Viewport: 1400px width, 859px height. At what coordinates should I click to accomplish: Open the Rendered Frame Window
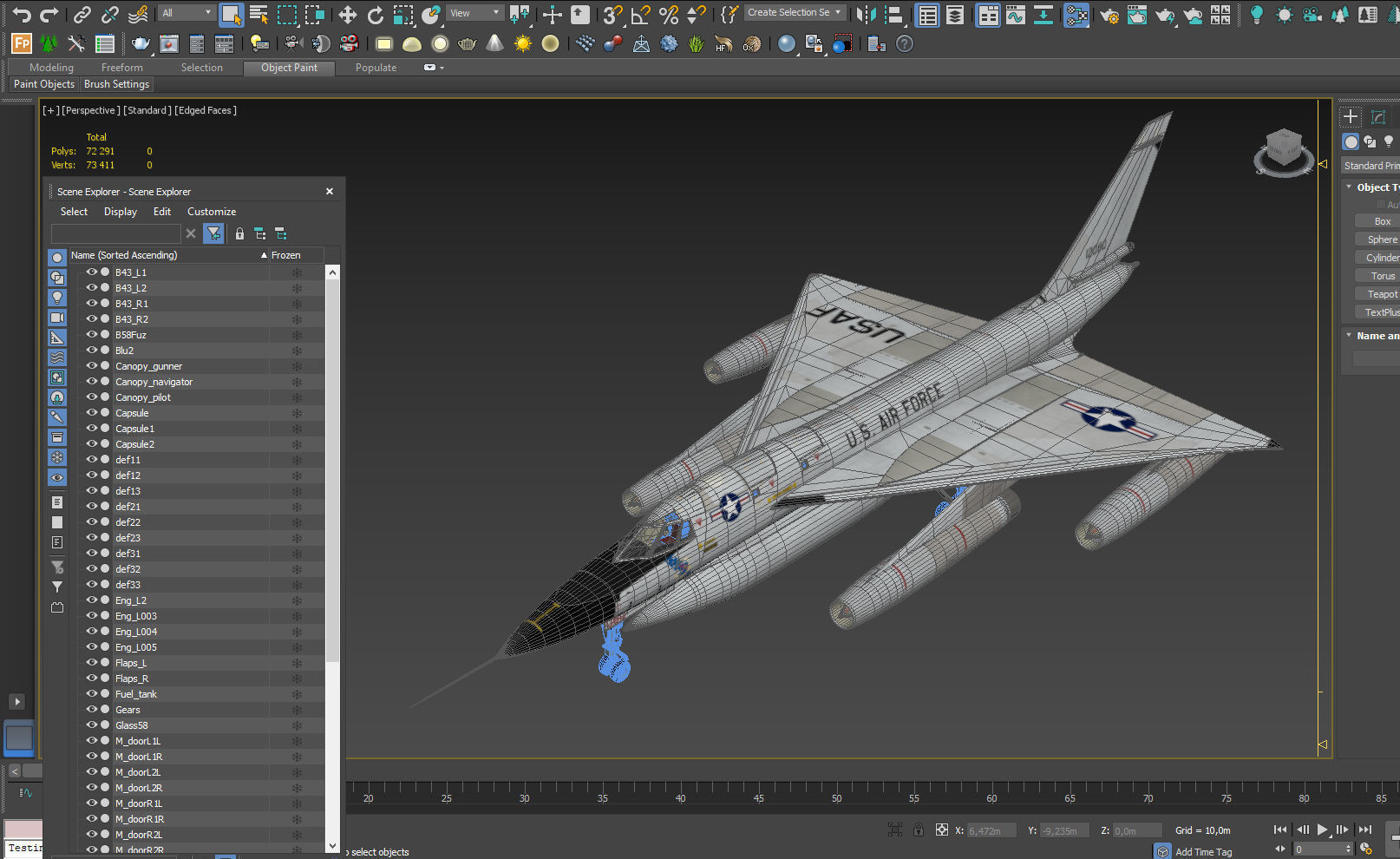pyautogui.click(x=1137, y=14)
